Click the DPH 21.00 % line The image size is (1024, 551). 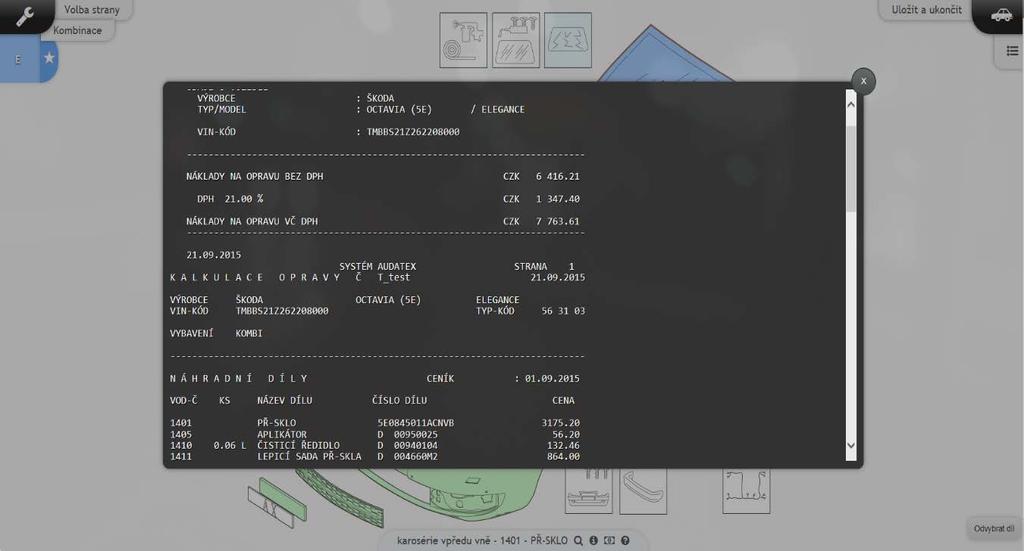[x=388, y=199]
